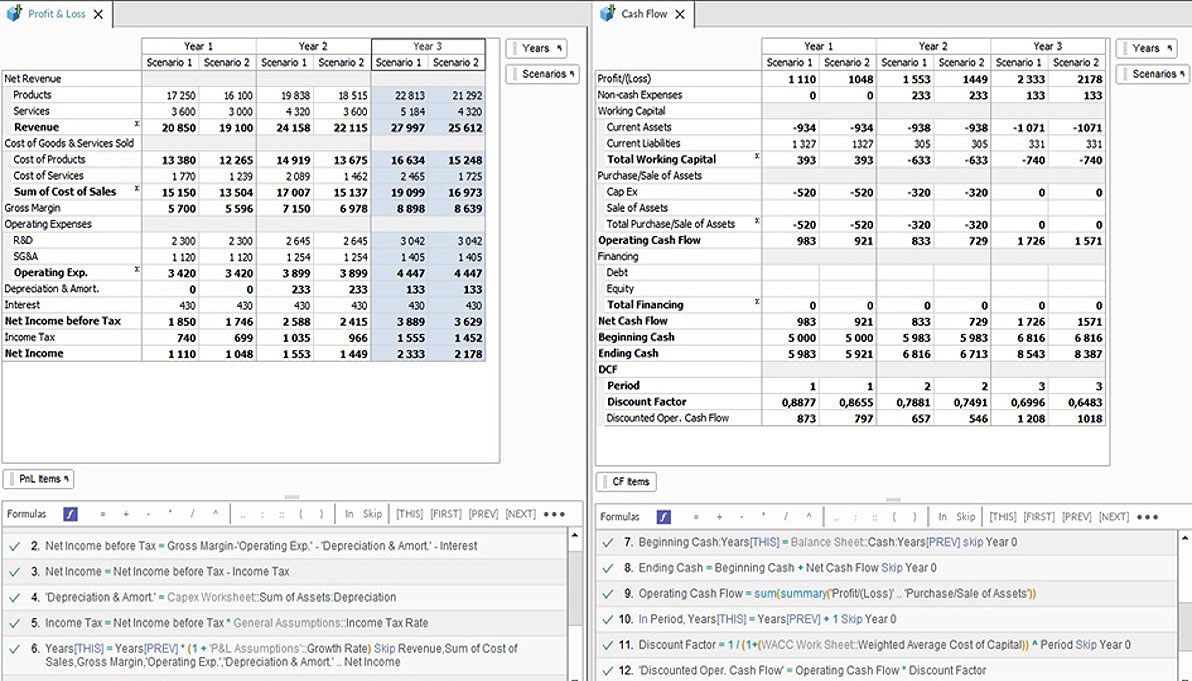Switch to the Cash Flow tab
Viewport: 1192px width, 681px height.
pos(643,14)
